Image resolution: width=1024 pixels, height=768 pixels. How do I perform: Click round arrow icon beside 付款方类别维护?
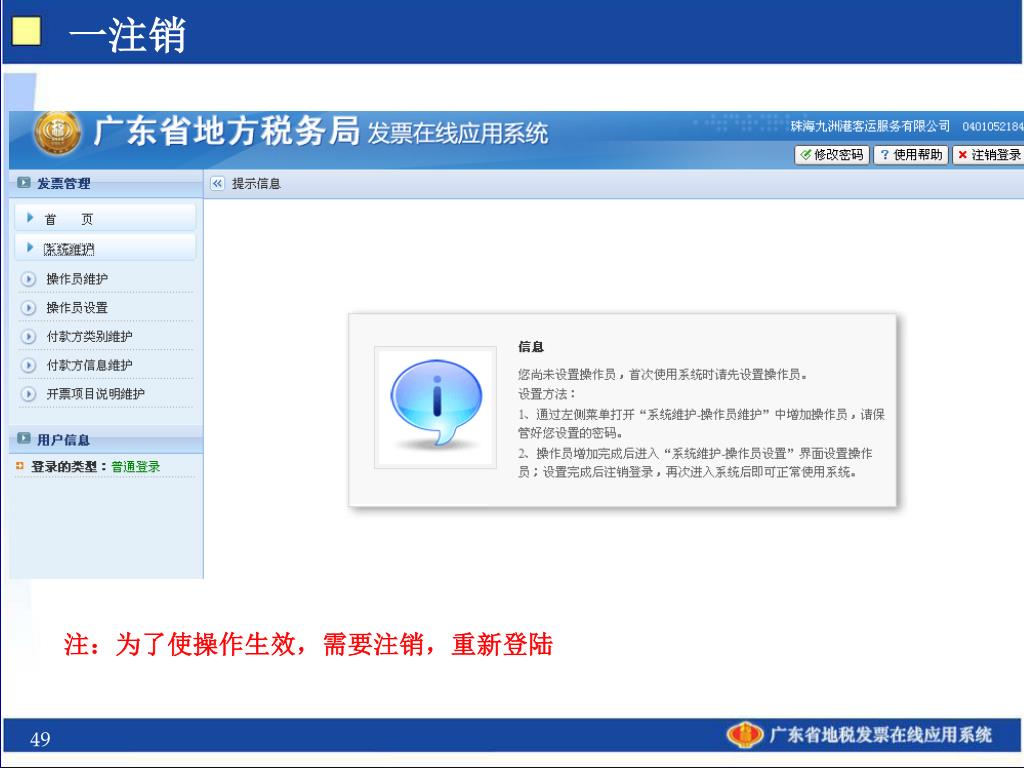(x=28, y=336)
